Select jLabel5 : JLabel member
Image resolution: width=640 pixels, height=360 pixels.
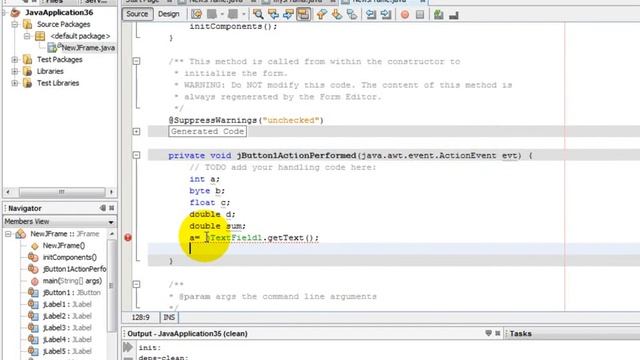pos(67,351)
